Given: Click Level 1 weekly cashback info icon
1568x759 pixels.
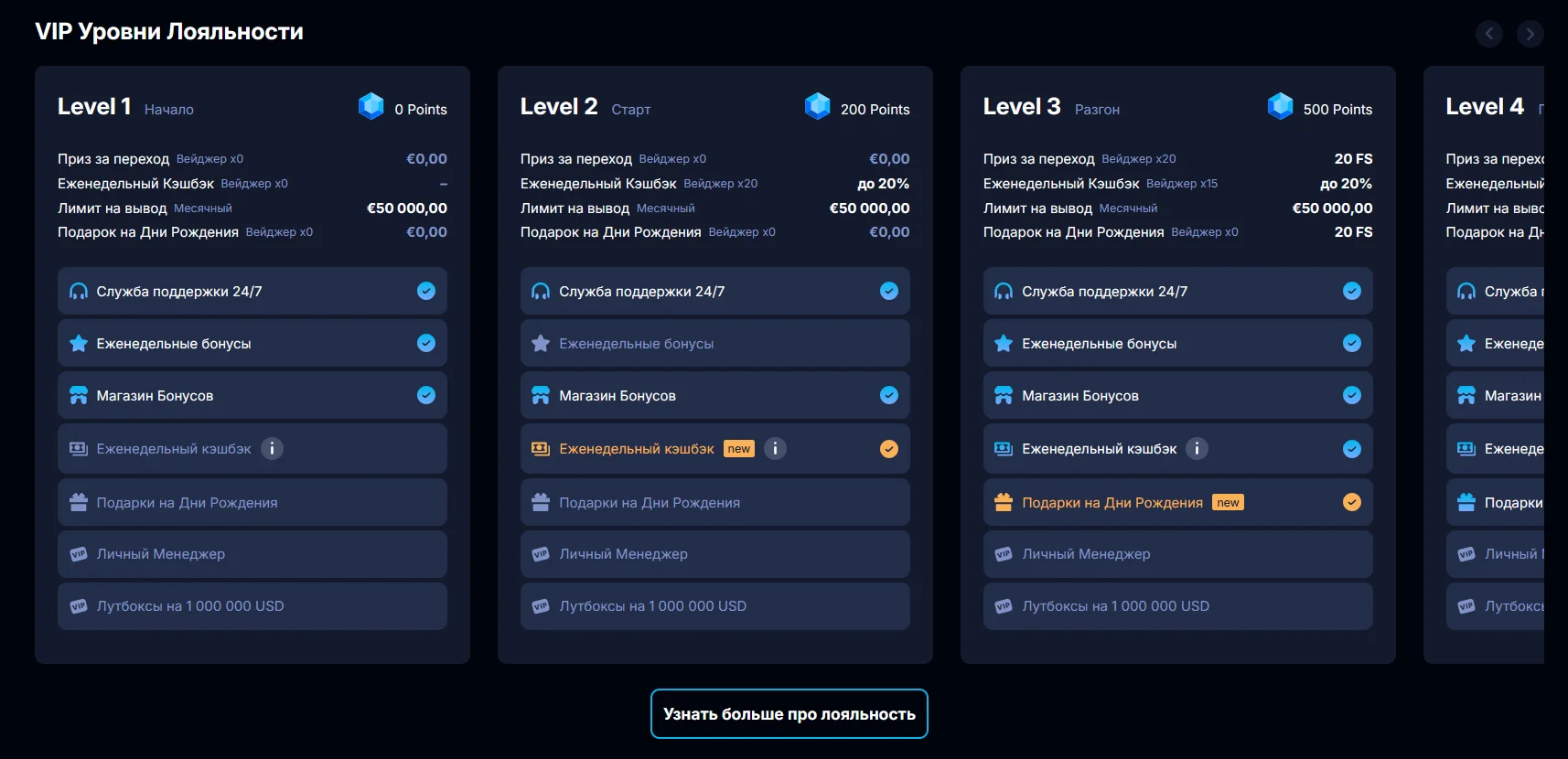Looking at the screenshot, I should [272, 449].
